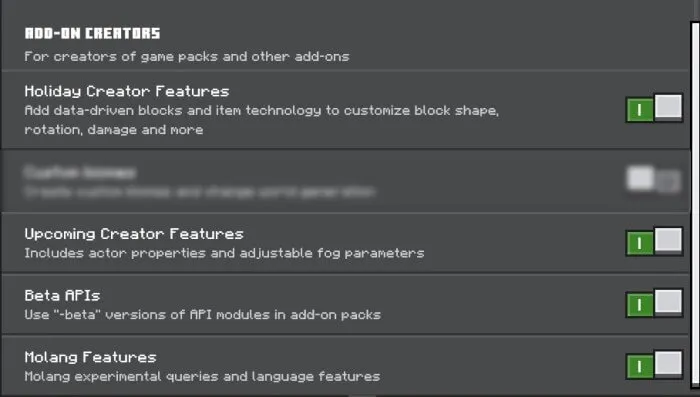
Task: Click the ADD-ON CREATORS section header
Action: (x=92, y=33)
